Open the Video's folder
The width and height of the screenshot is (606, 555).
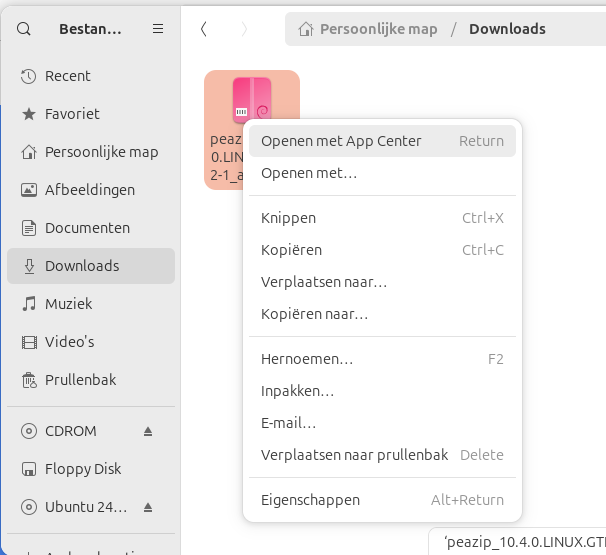(69, 342)
